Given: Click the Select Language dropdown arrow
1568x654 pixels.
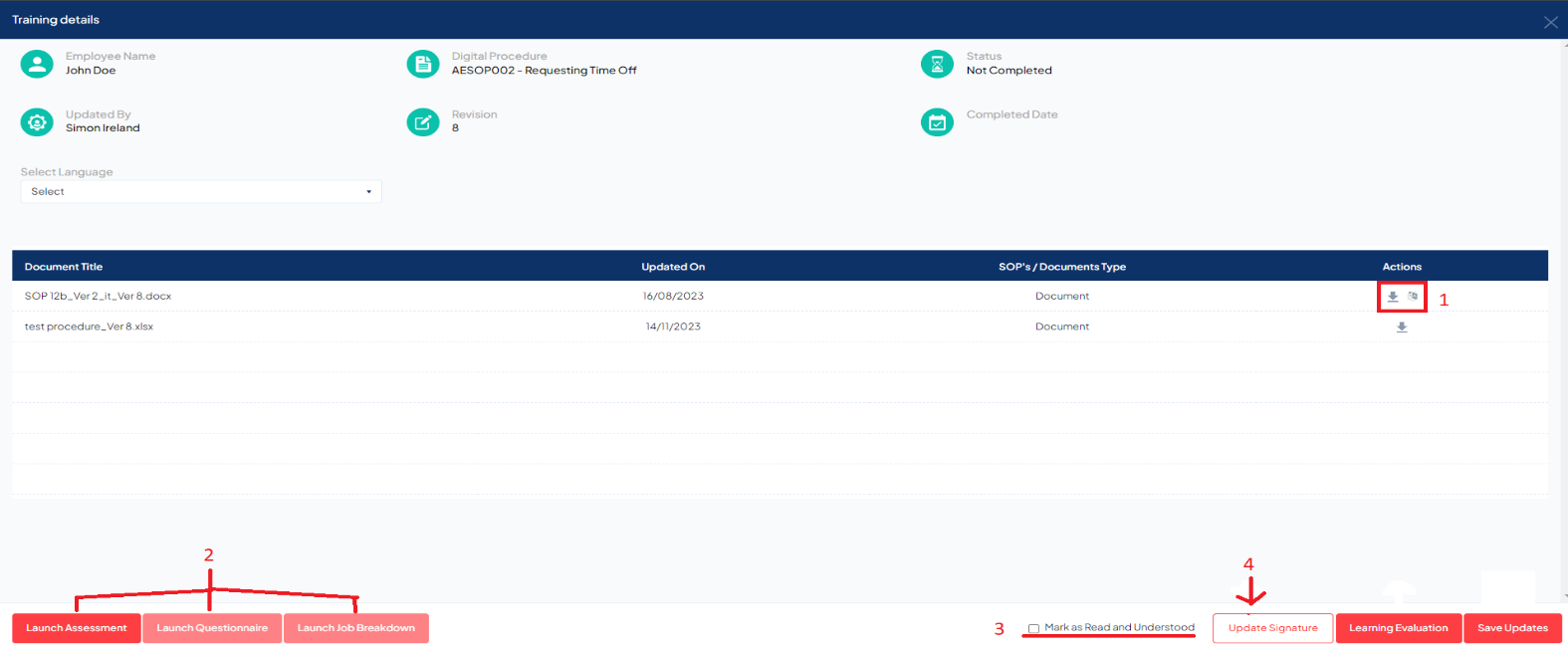Looking at the screenshot, I should click(368, 192).
